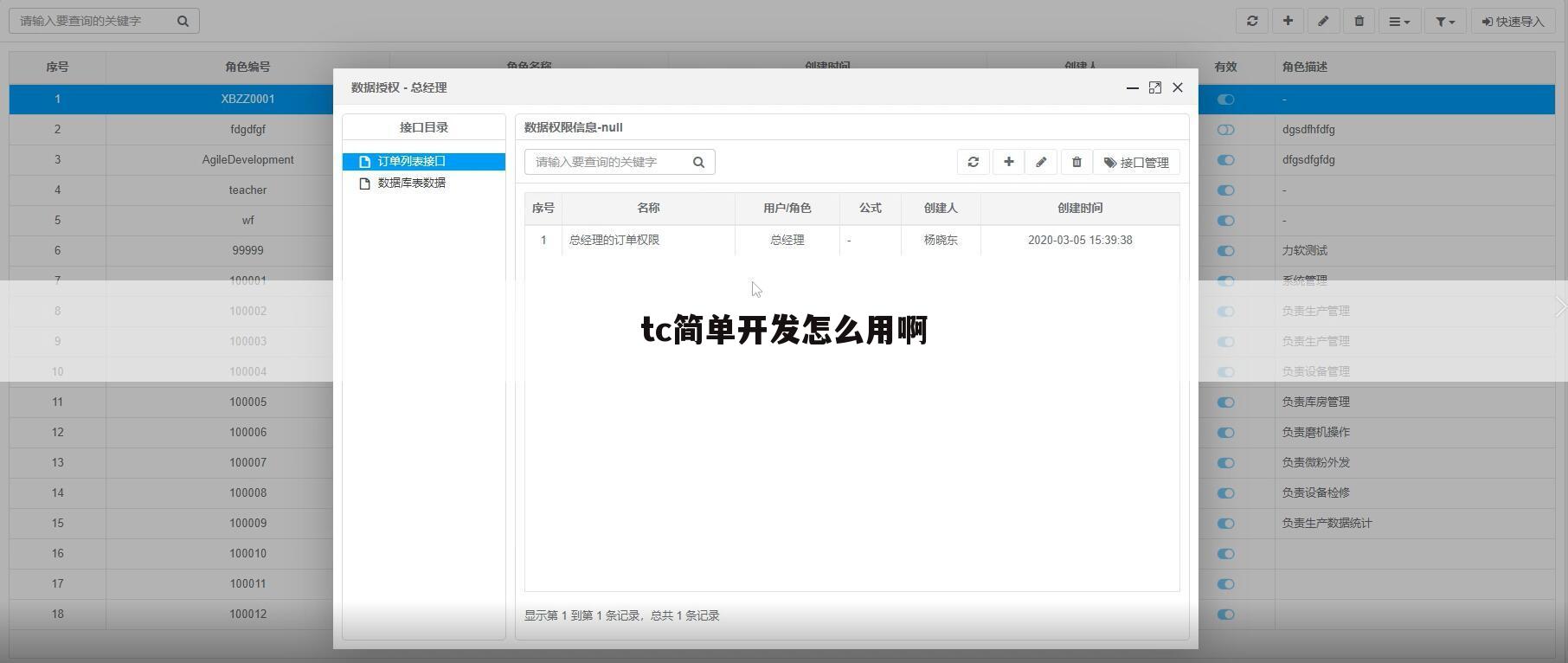Image resolution: width=1568 pixels, height=663 pixels.
Task: Open 接口管理 button in dialog
Action: pyautogui.click(x=1136, y=162)
